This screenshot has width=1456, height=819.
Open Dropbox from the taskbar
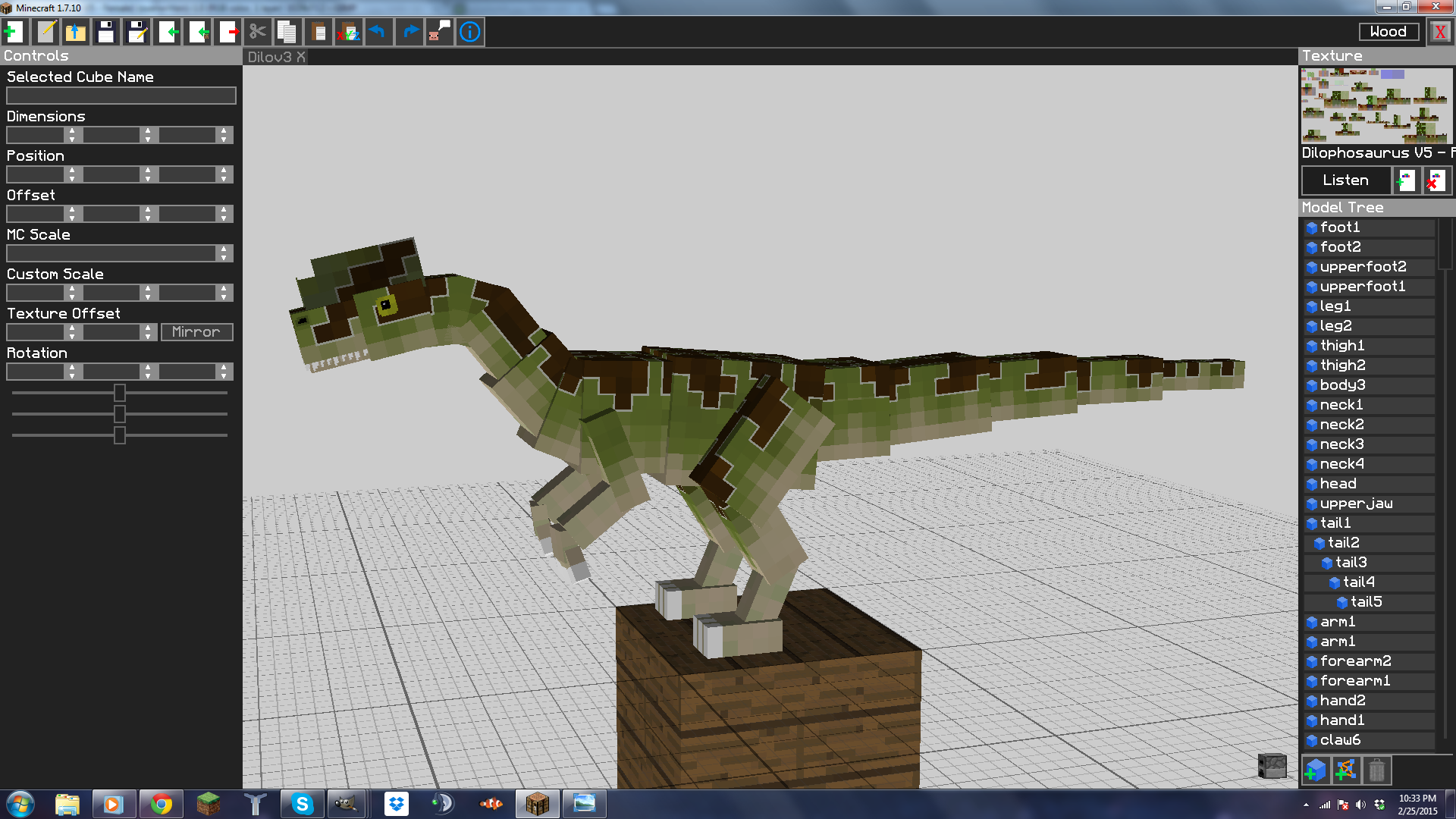coord(396,804)
